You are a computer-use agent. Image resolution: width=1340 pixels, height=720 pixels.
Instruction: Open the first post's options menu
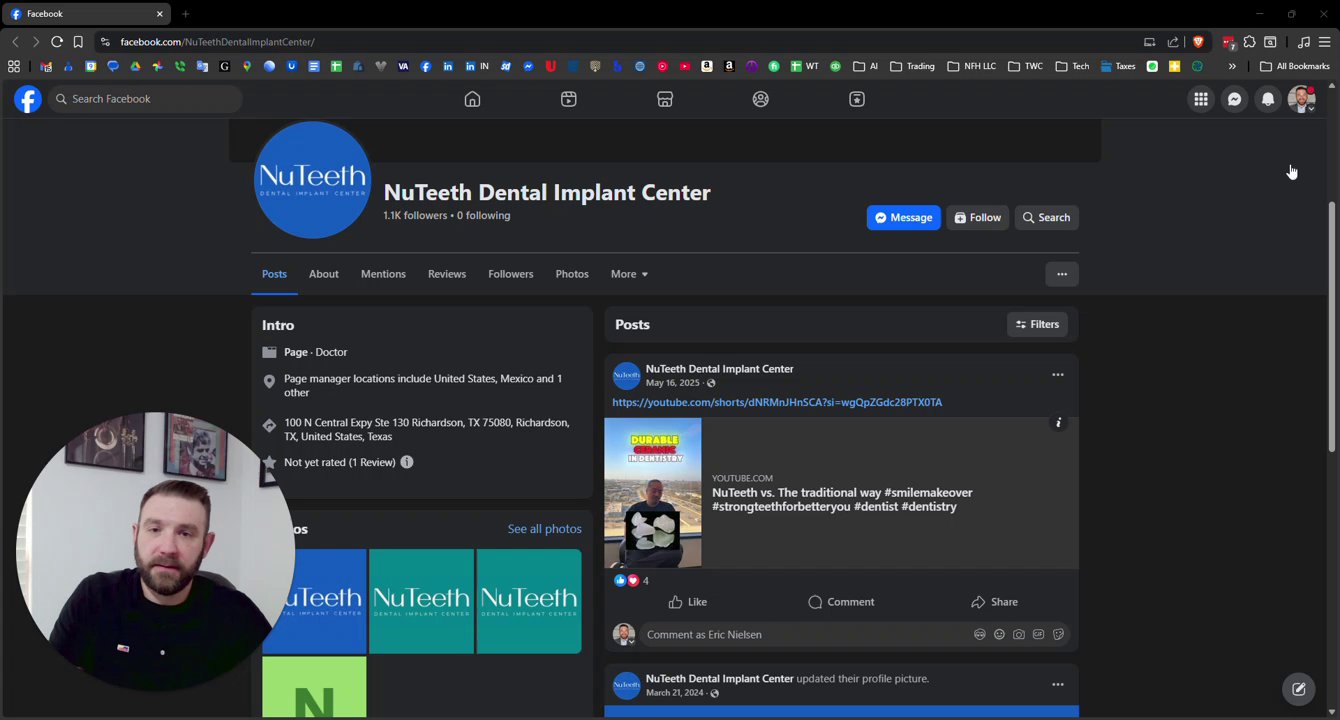1057,375
